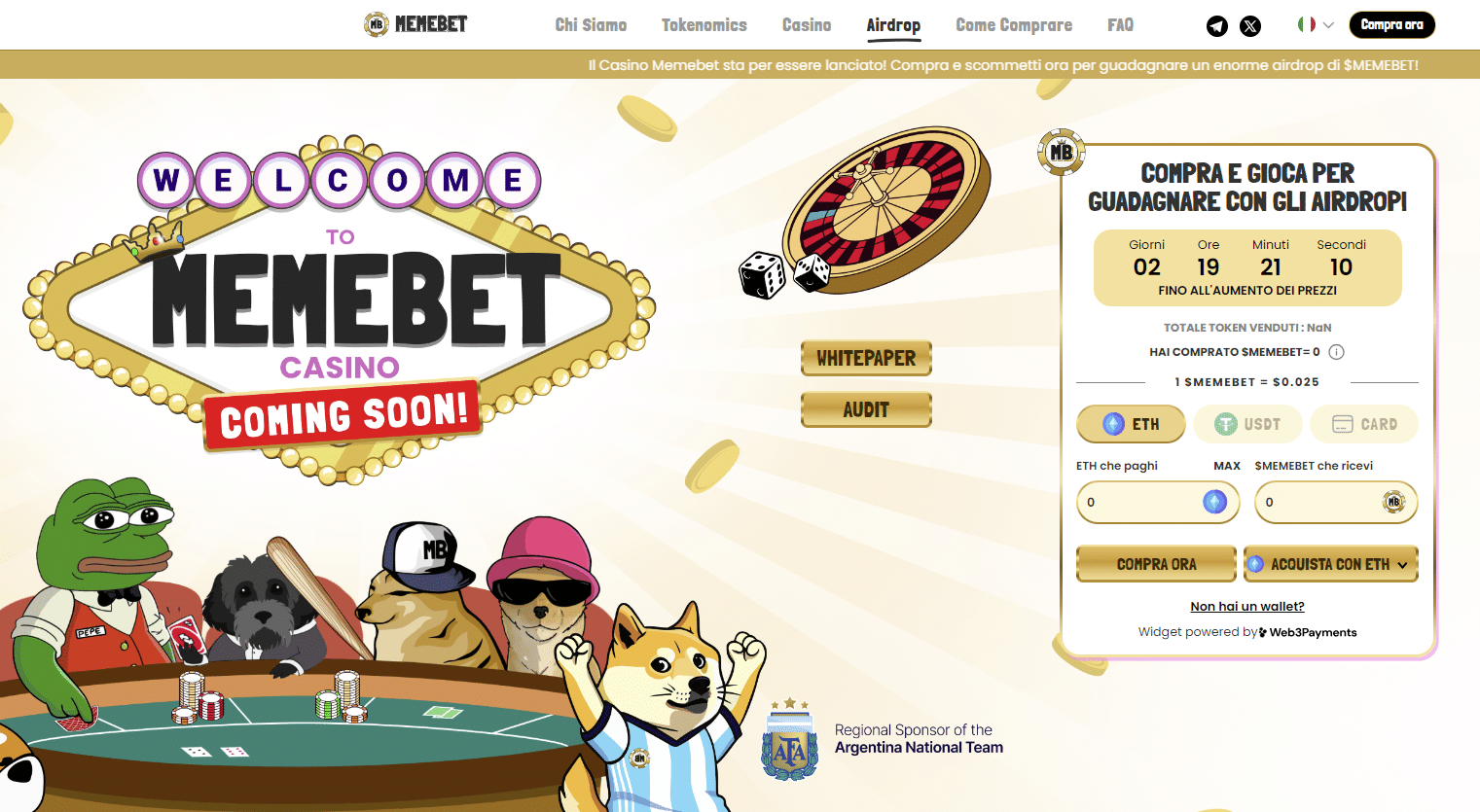Click the Italian flag icon

click(1306, 24)
